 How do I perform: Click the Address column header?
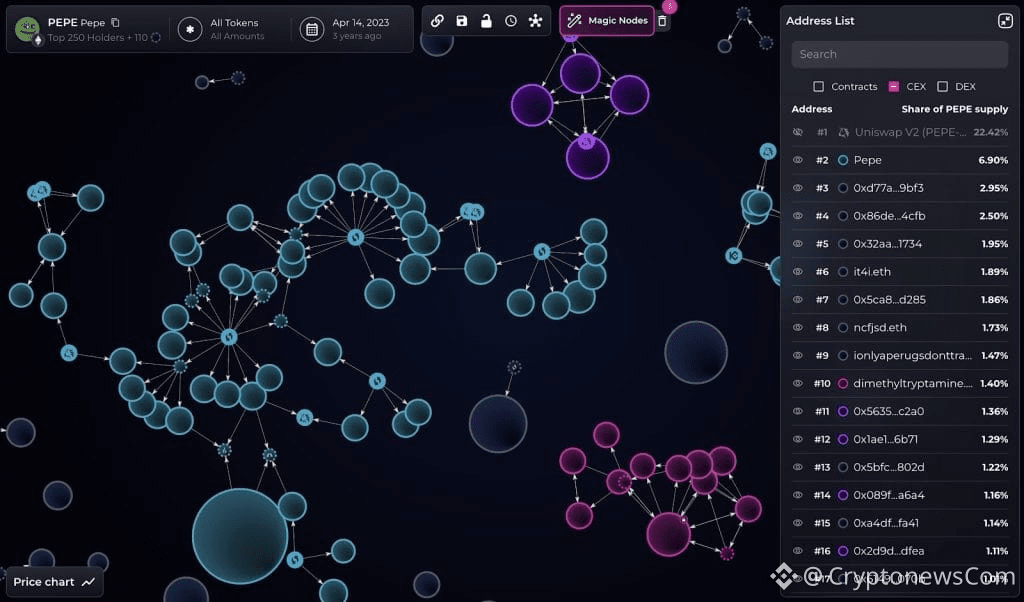pos(812,109)
